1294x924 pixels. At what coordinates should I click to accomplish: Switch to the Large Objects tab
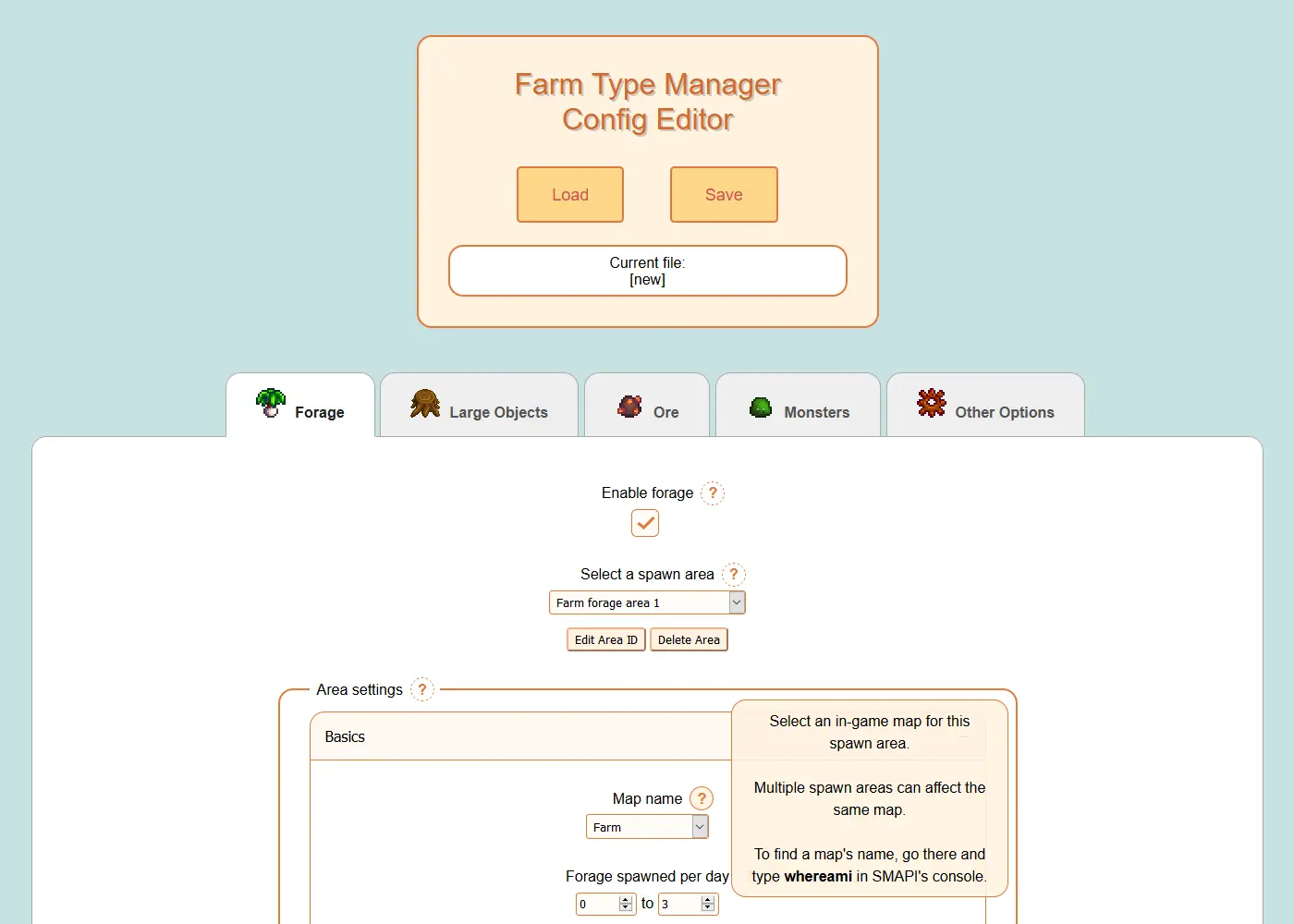pyautogui.click(x=480, y=407)
